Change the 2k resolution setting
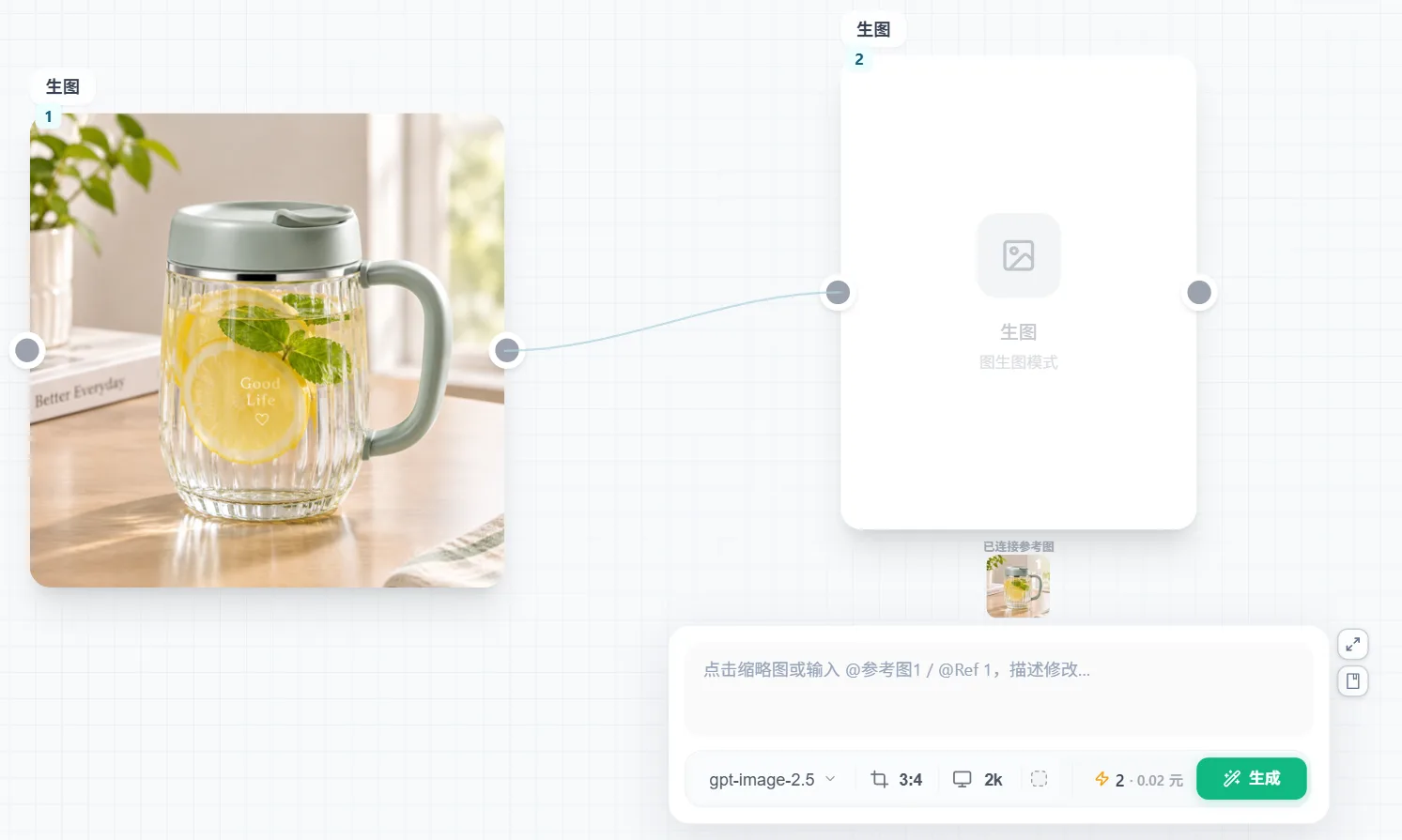The image size is (1402, 840). point(978,780)
